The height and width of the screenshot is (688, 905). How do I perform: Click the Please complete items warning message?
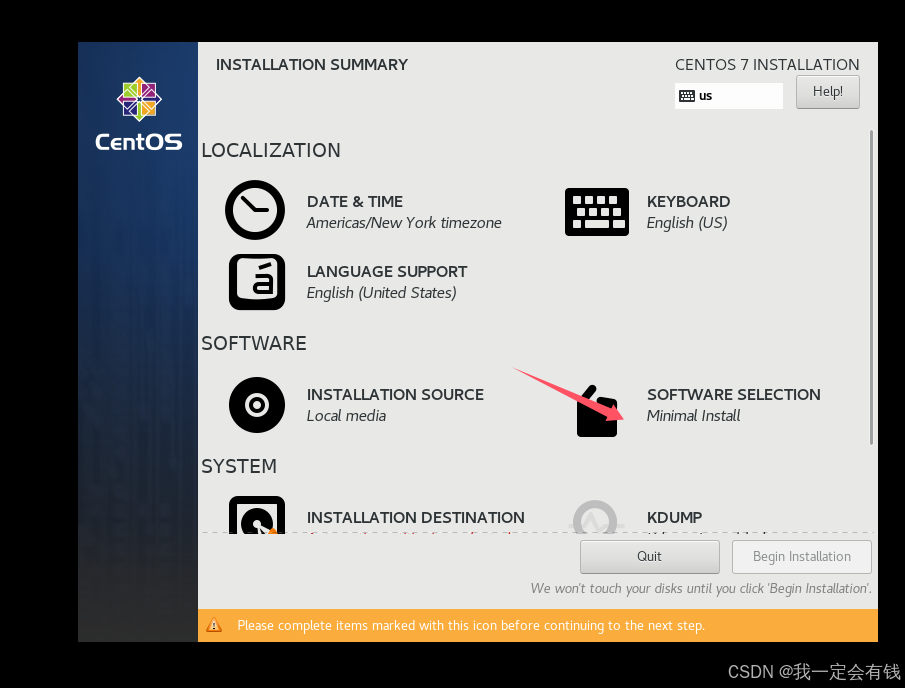[x=471, y=625]
